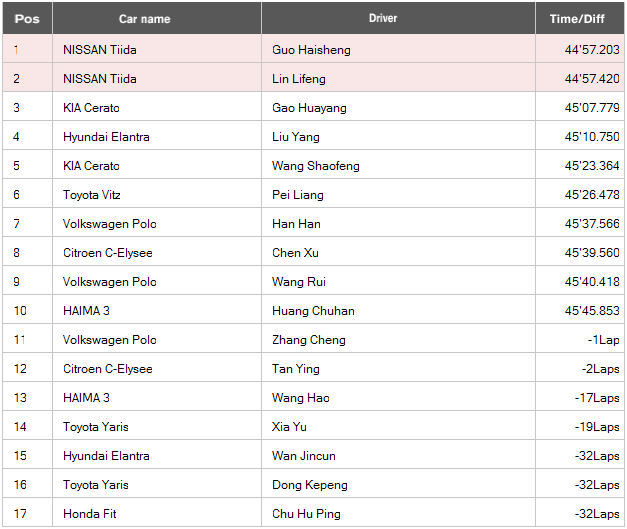Select the Liu Yang driver cell
627x529 pixels.
(x=398, y=136)
